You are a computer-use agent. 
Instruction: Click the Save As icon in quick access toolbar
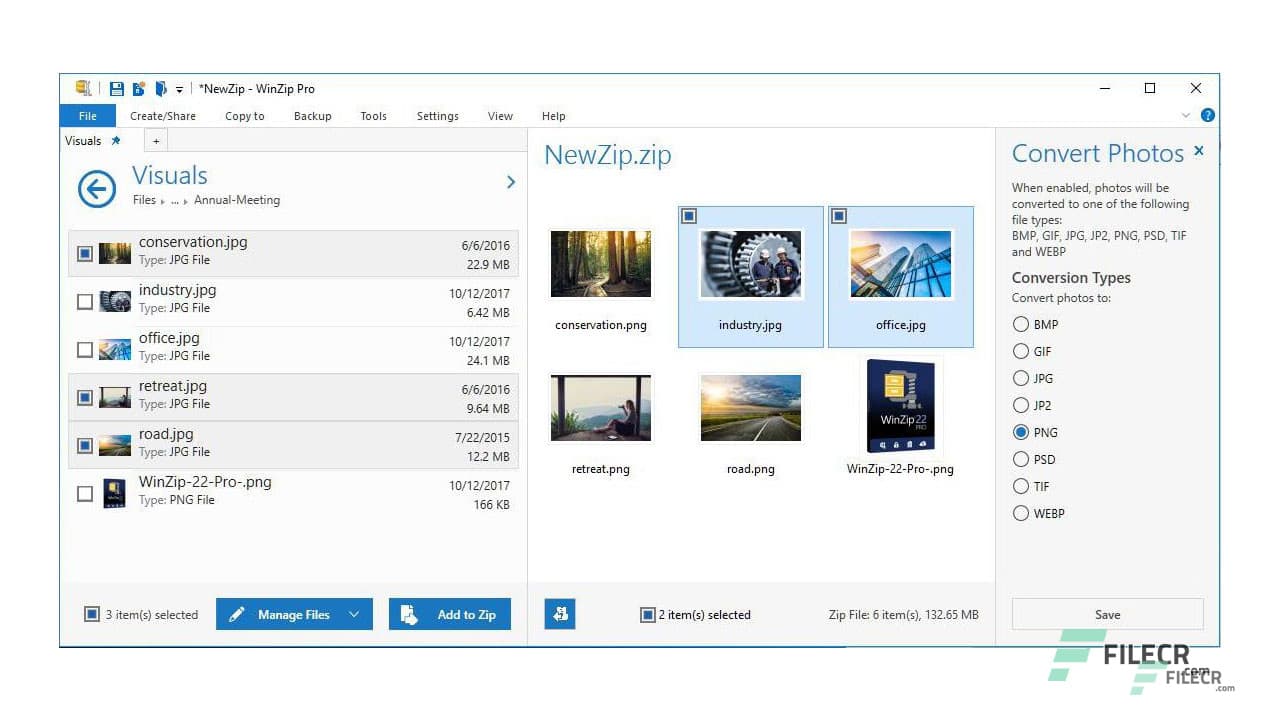pyautogui.click(x=138, y=88)
